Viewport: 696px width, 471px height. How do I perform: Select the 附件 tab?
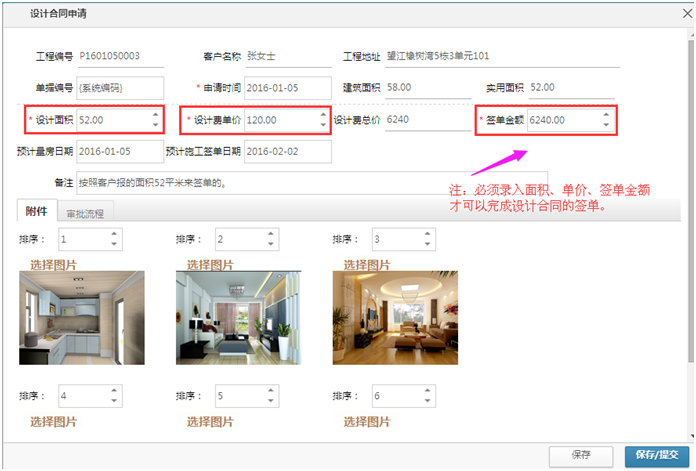tap(37, 212)
